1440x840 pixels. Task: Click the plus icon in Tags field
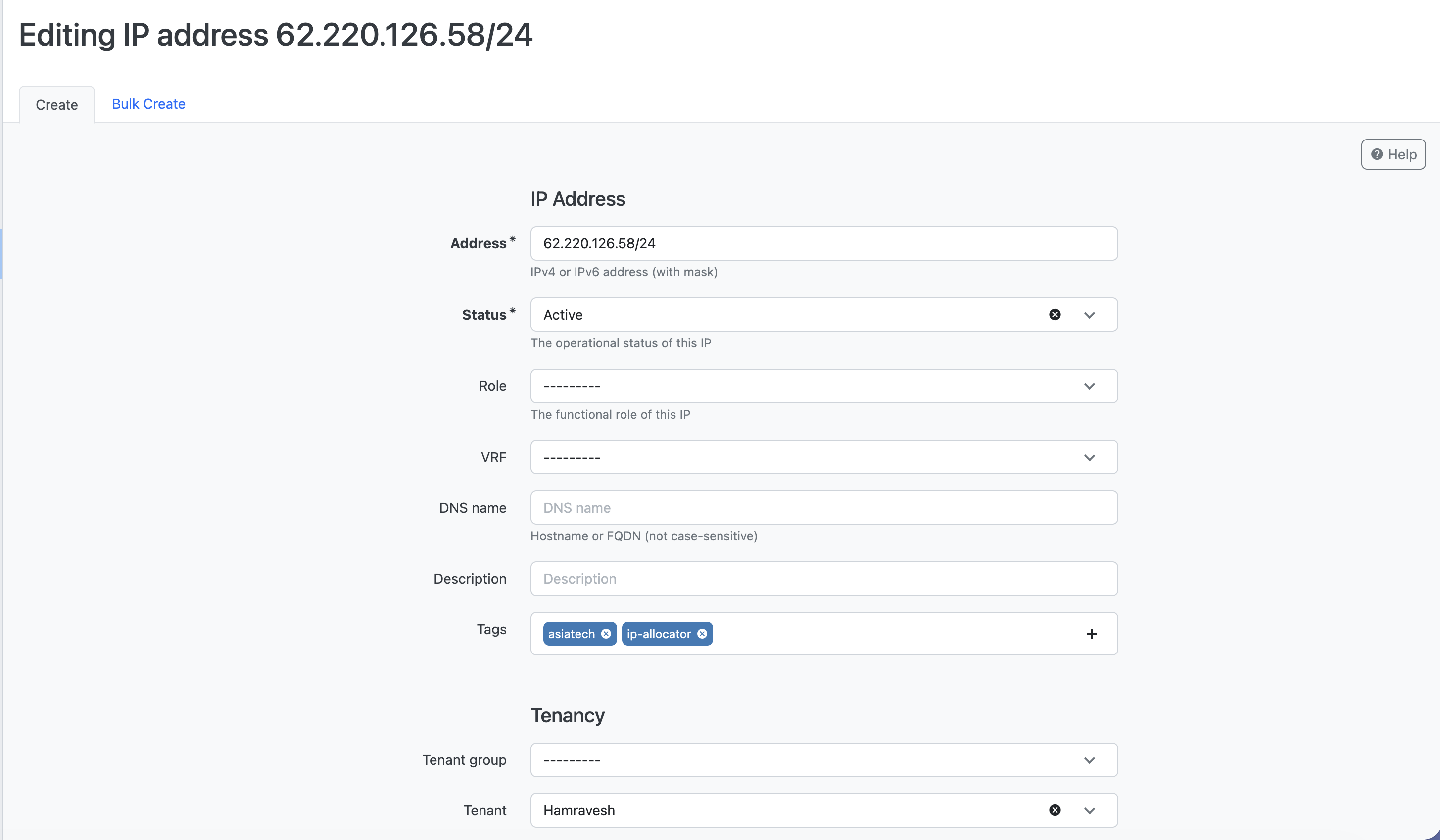pos(1091,634)
